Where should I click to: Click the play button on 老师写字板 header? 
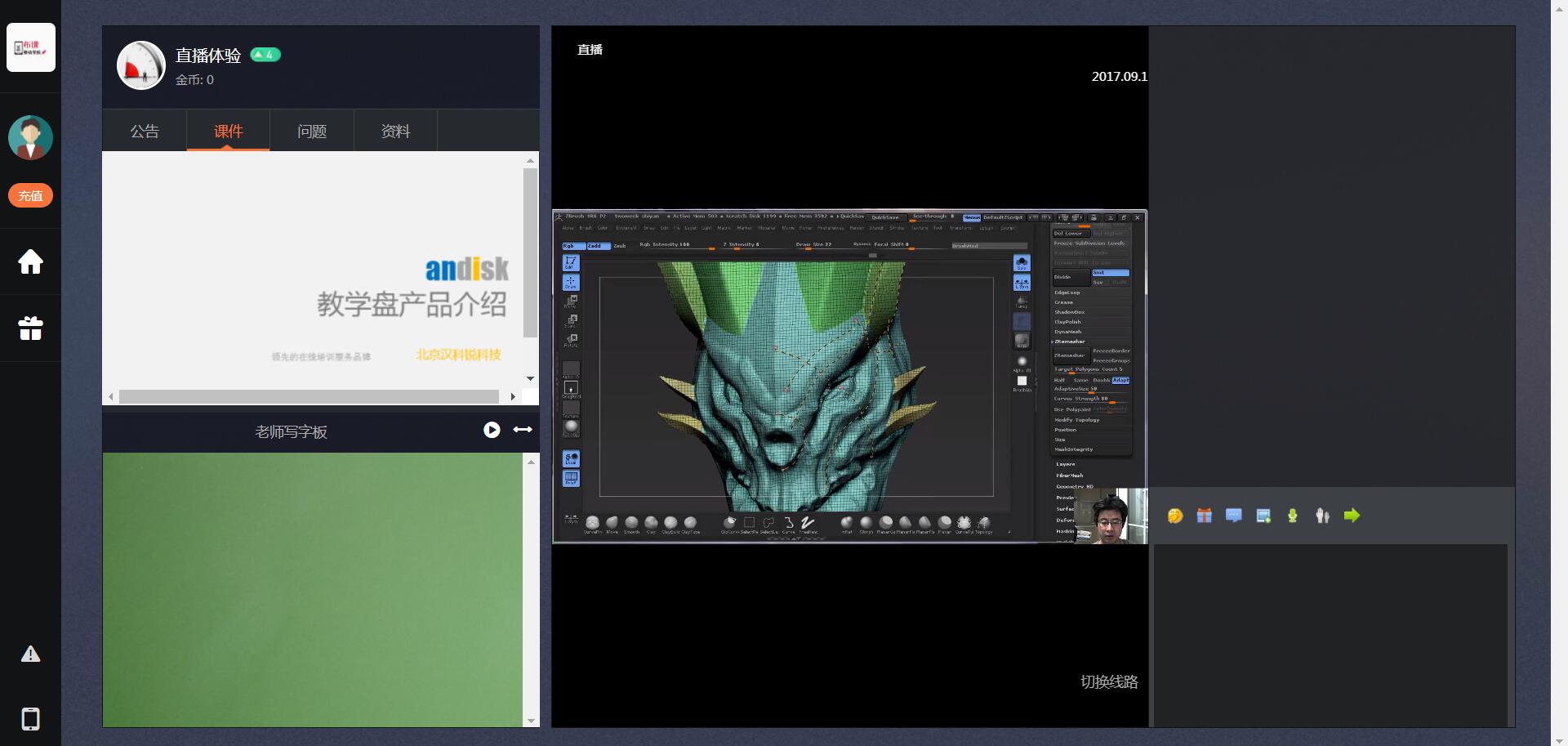492,430
